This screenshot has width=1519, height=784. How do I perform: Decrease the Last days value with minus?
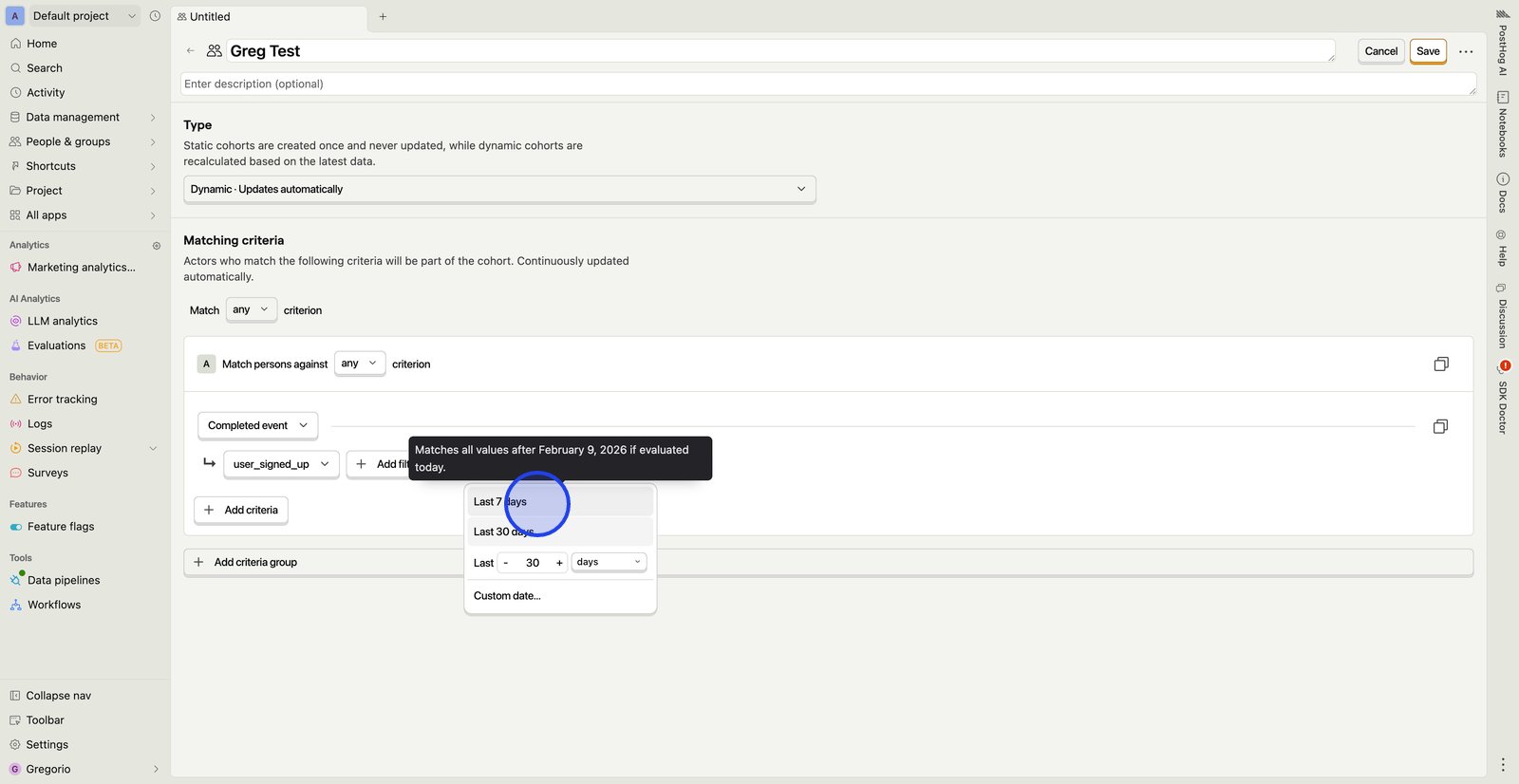pyautogui.click(x=506, y=564)
